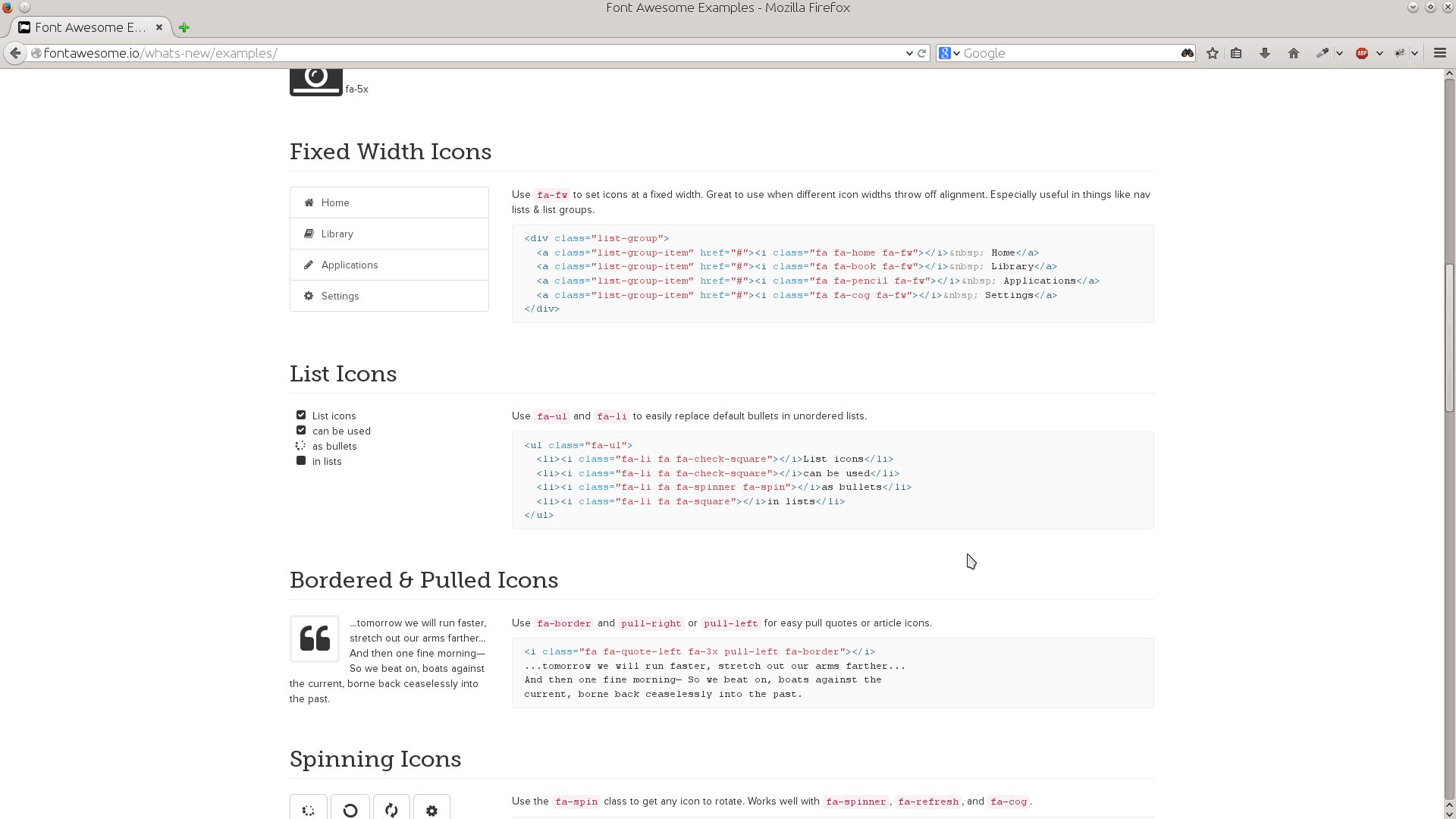Click the fa-fw code label

tap(552, 195)
